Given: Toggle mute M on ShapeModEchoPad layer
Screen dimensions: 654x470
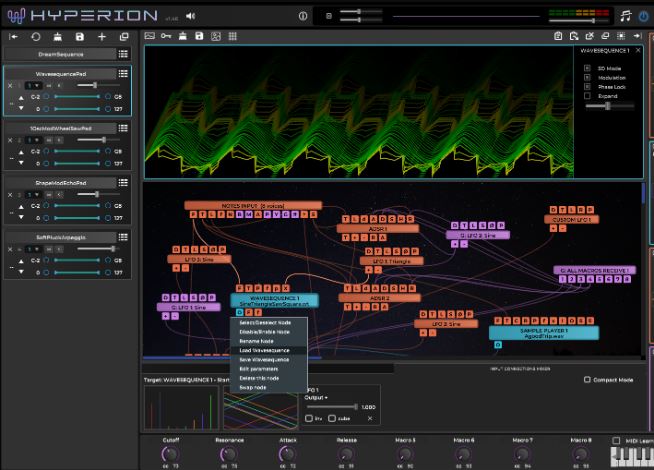Looking at the screenshot, I should coord(49,195).
